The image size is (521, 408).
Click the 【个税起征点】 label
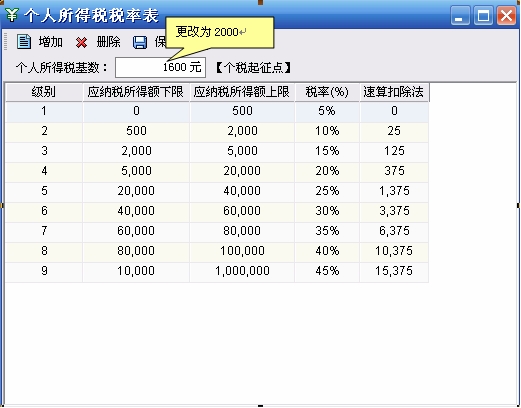(254, 68)
